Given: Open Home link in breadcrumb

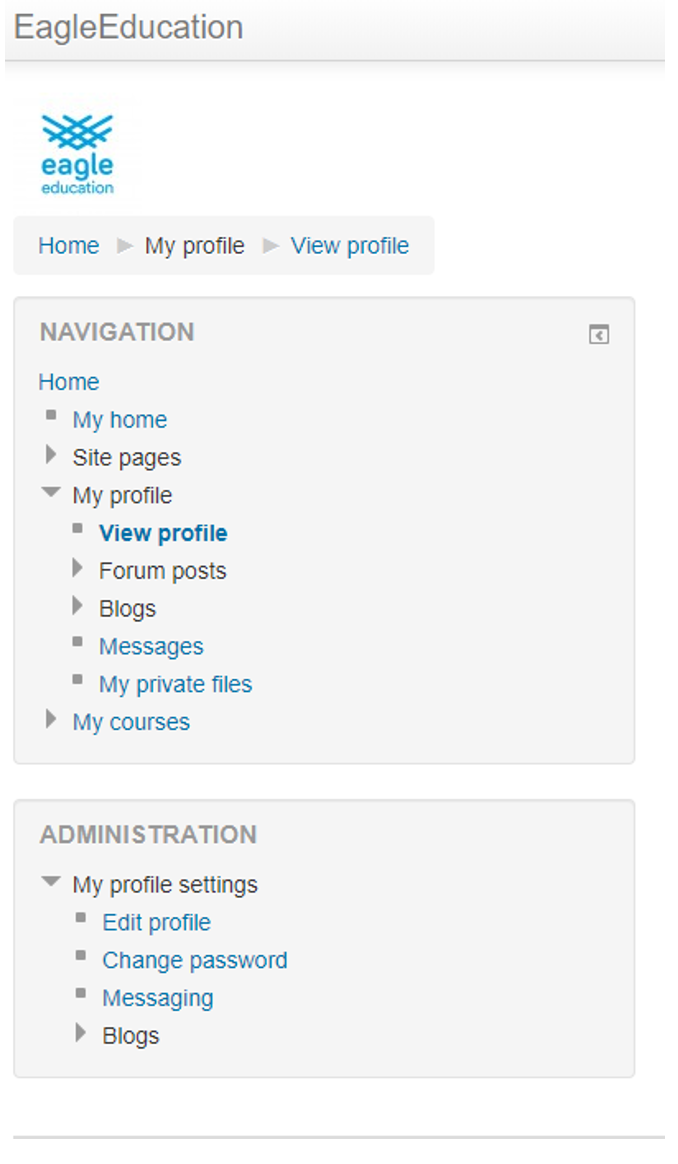Looking at the screenshot, I should [x=69, y=246].
